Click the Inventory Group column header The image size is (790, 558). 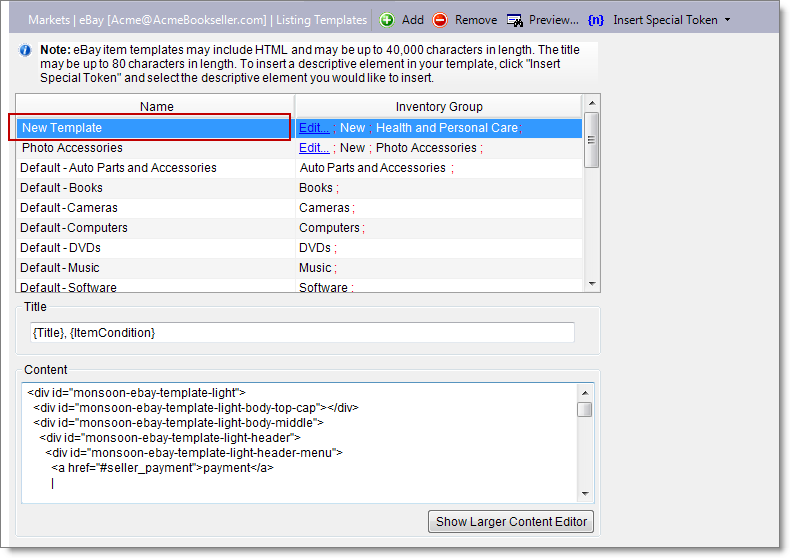click(439, 106)
